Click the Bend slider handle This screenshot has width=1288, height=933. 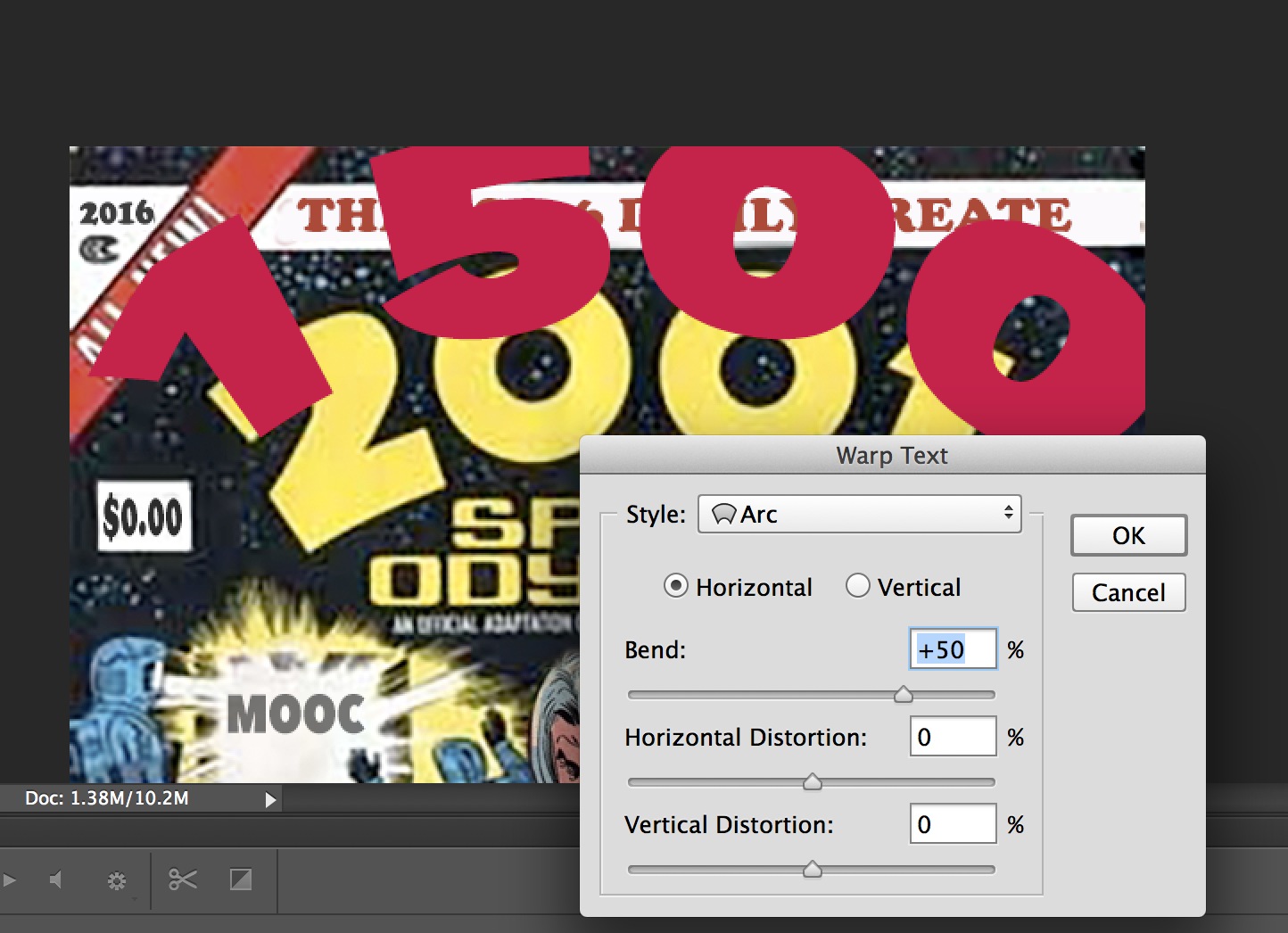point(904,695)
